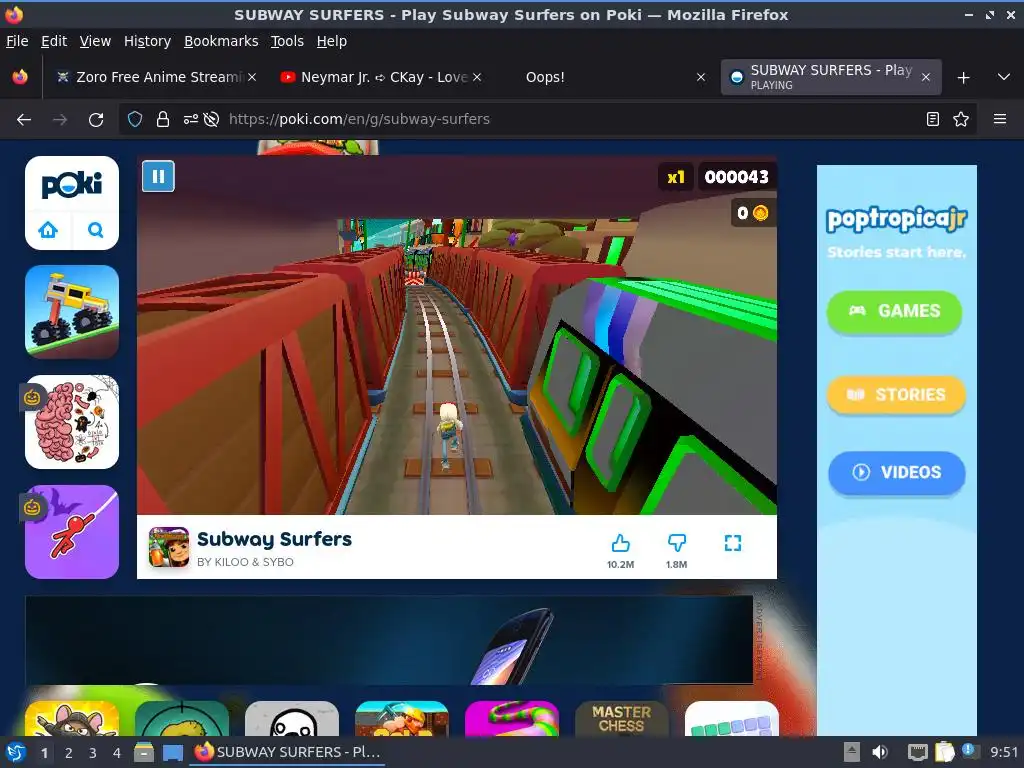Close the Subway Surfers tab

click(x=926, y=77)
